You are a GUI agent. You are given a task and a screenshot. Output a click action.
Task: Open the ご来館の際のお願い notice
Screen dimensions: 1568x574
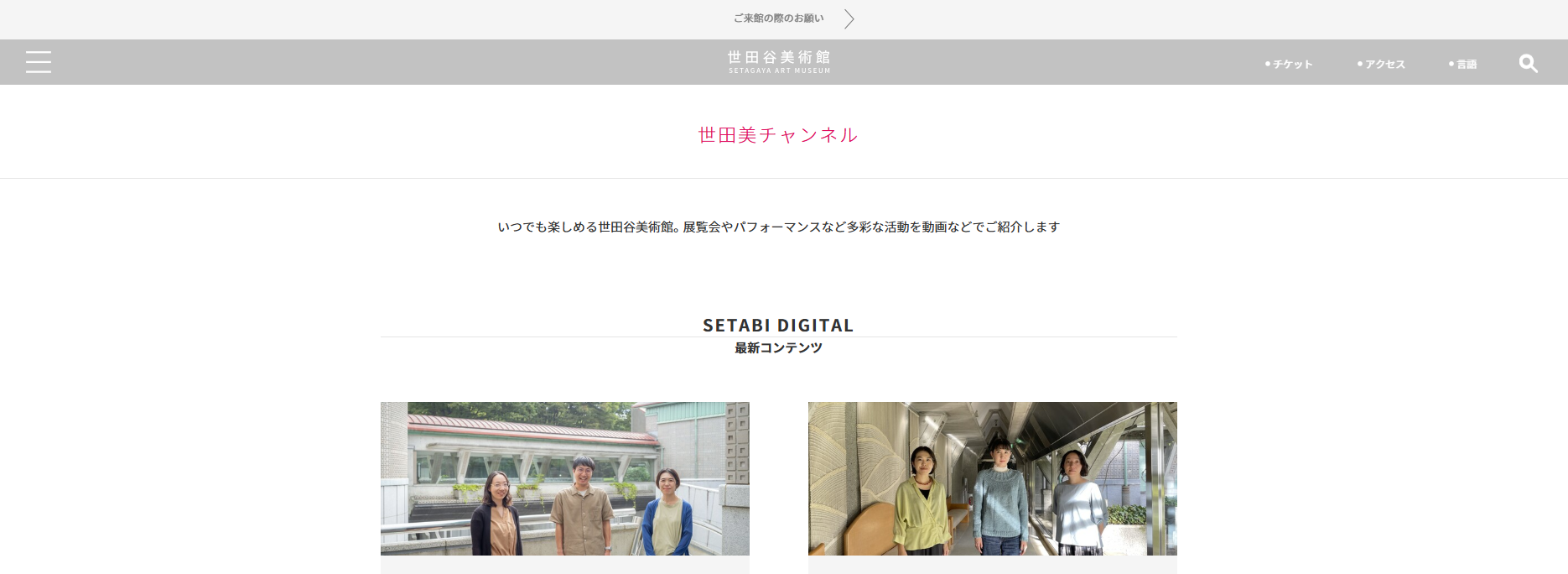778,18
